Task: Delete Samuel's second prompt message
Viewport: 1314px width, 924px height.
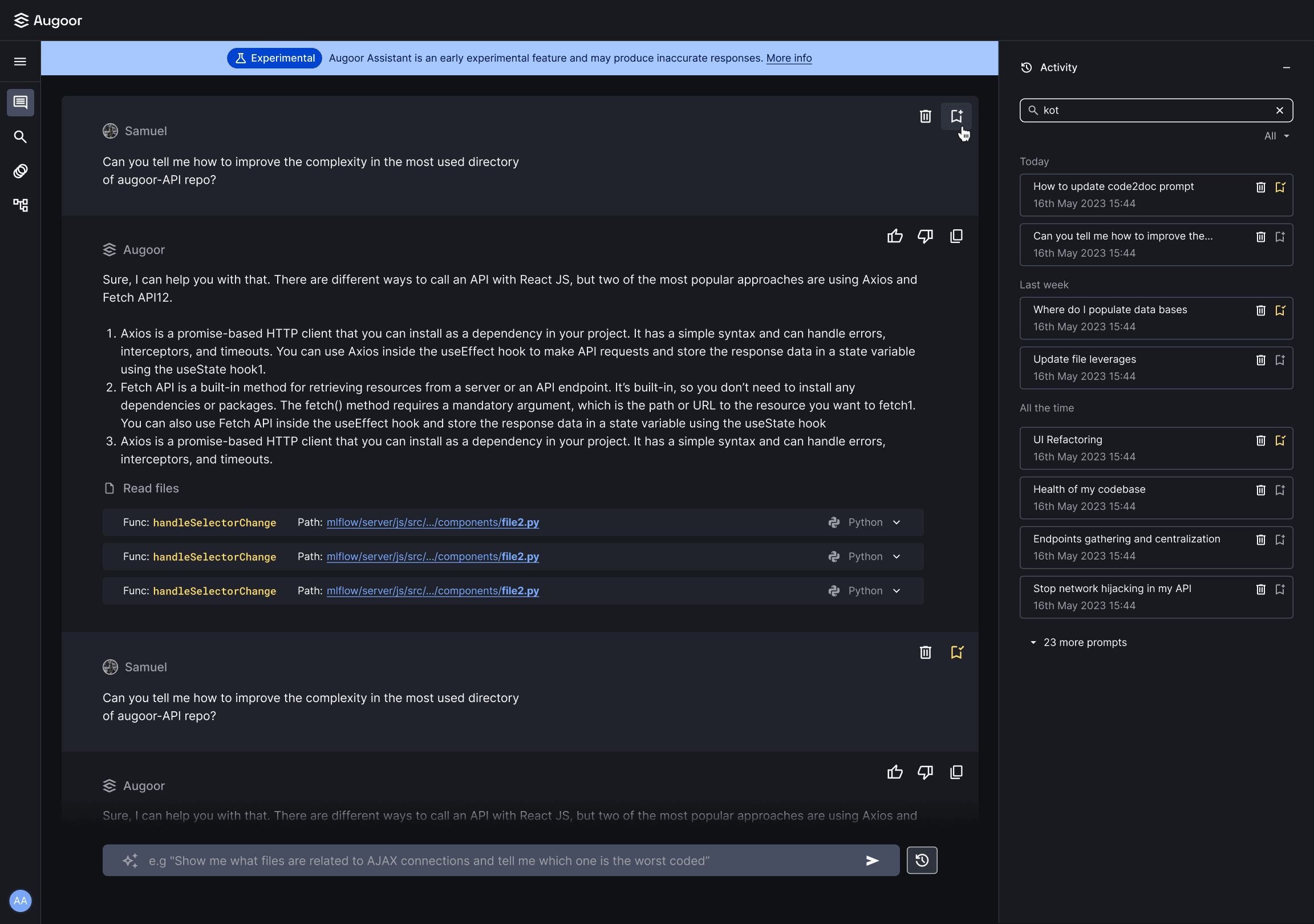Action: click(x=926, y=652)
